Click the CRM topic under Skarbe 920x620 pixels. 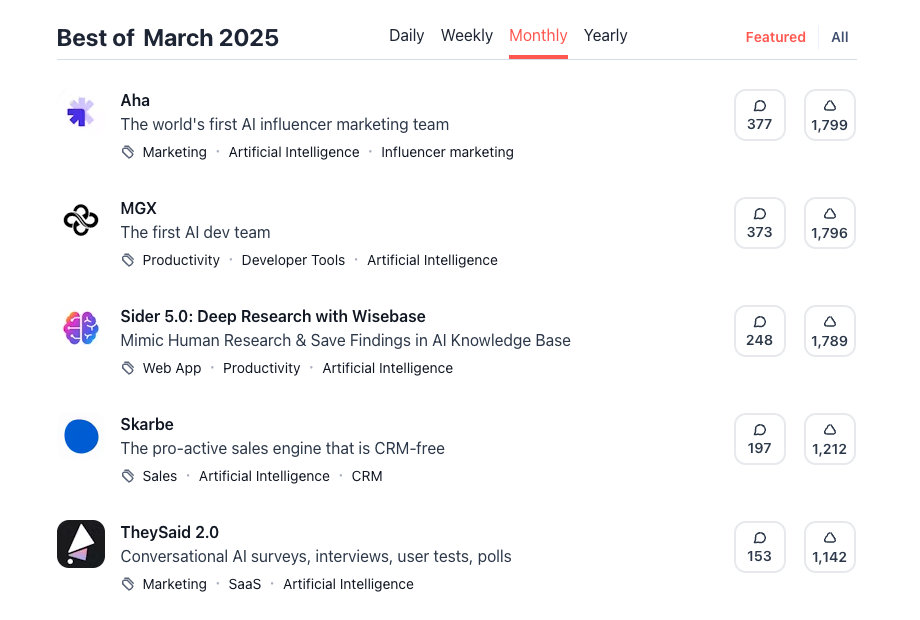pos(367,477)
